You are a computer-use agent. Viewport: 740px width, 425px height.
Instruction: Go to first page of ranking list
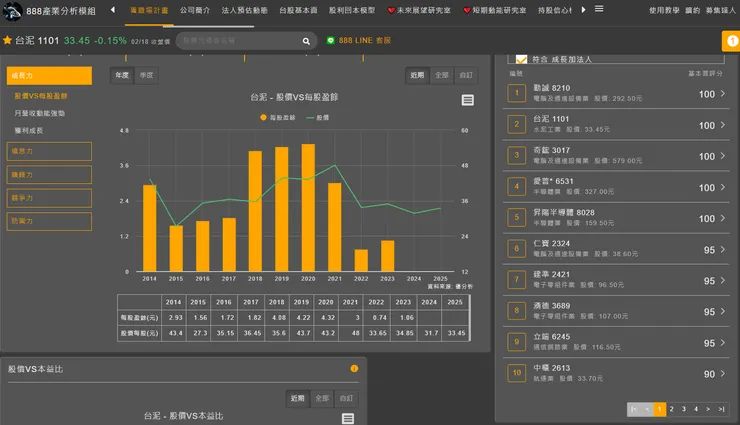coord(633,409)
